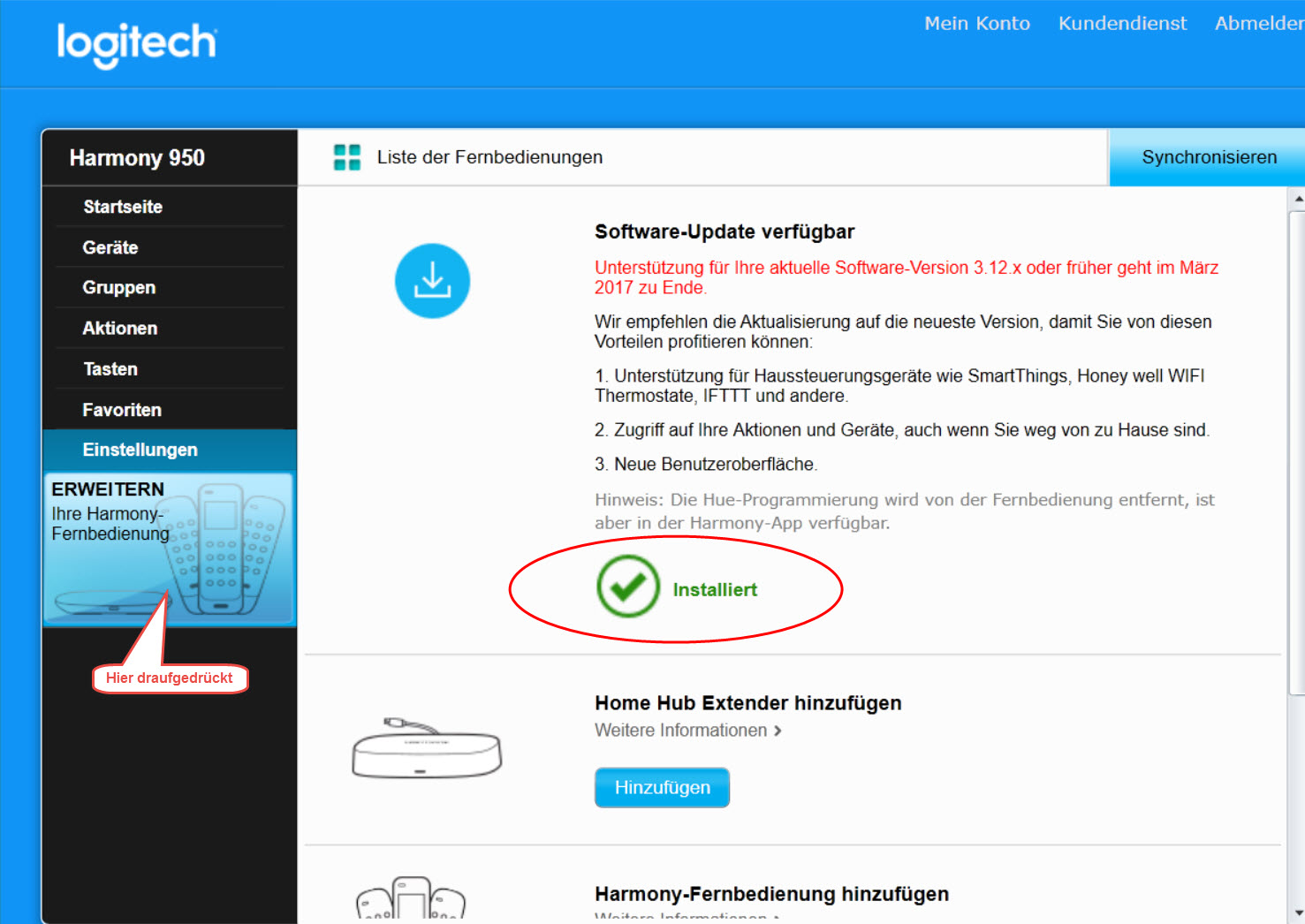Click the Harmony remotes illustration at bottom
Image resolution: width=1305 pixels, height=924 pixels.
click(410, 899)
